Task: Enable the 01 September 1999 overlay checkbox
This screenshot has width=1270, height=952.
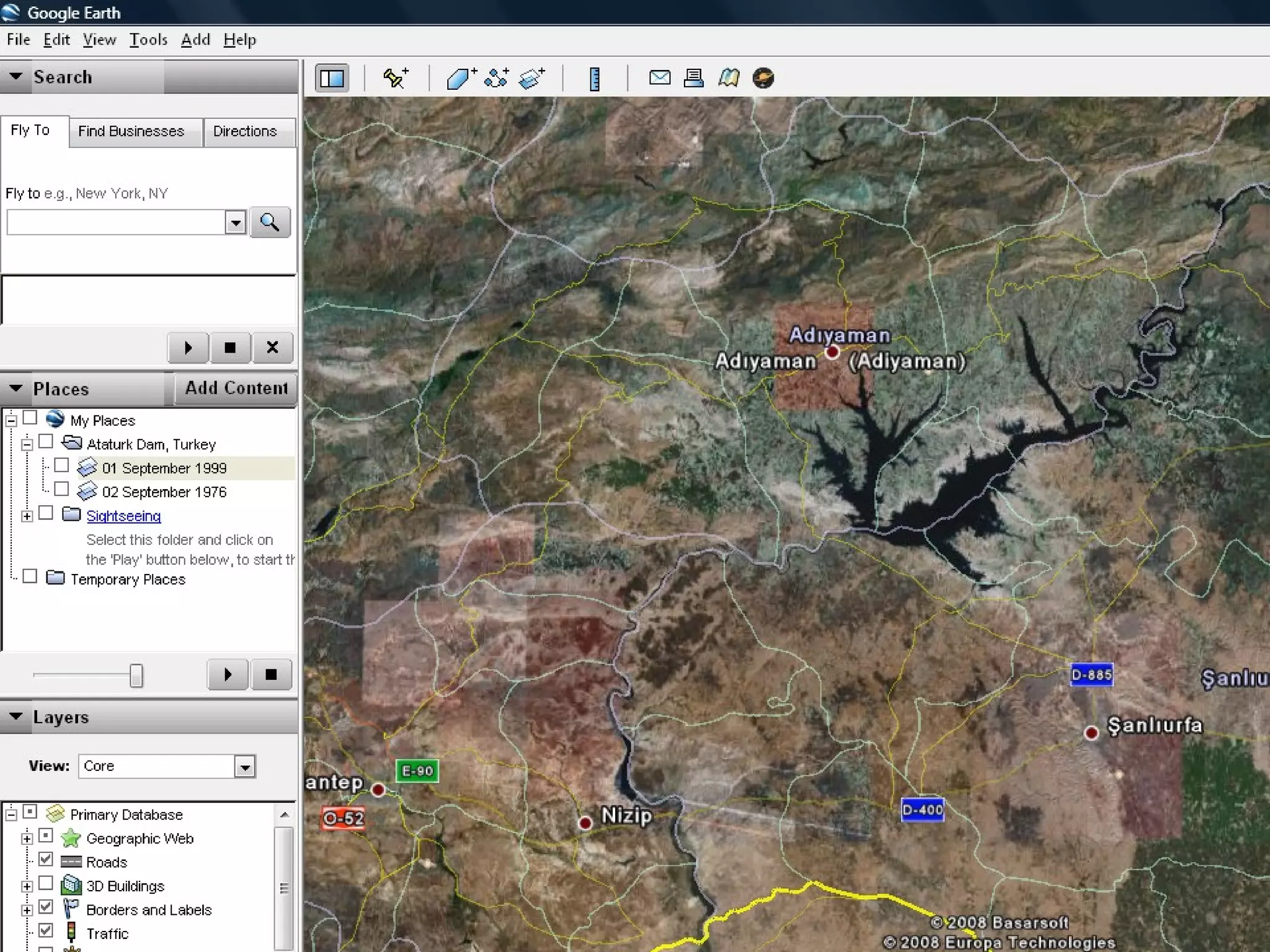Action: point(61,465)
